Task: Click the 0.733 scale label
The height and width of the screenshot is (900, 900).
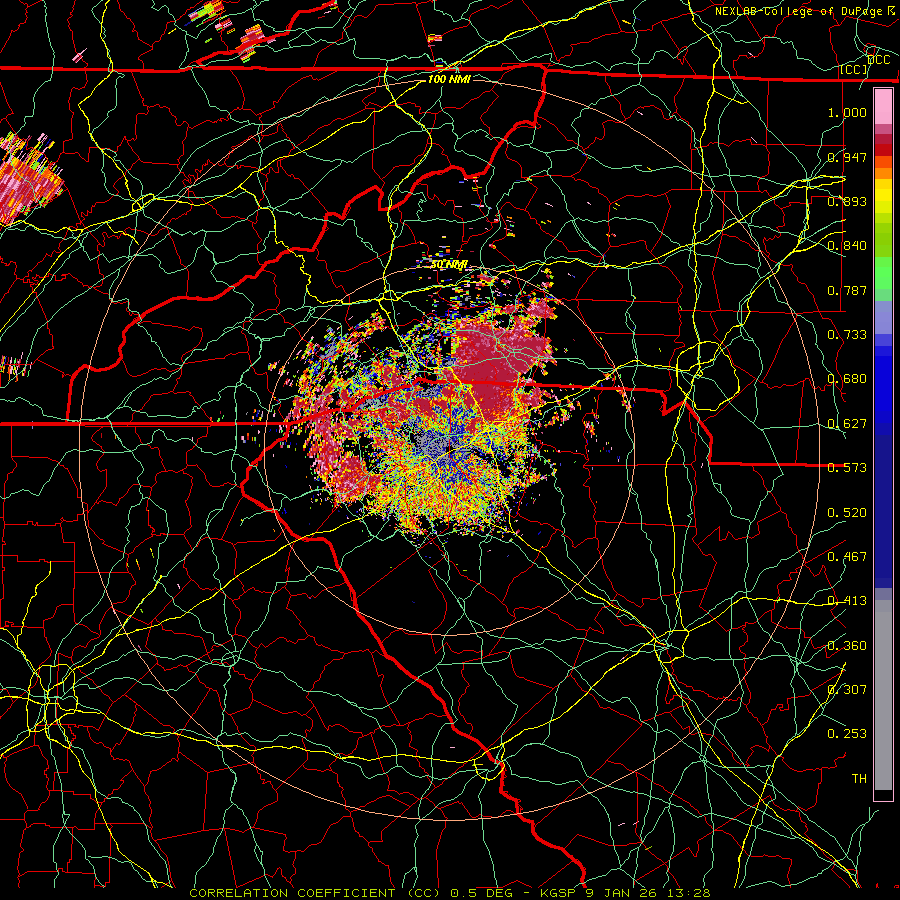Action: coord(847,335)
